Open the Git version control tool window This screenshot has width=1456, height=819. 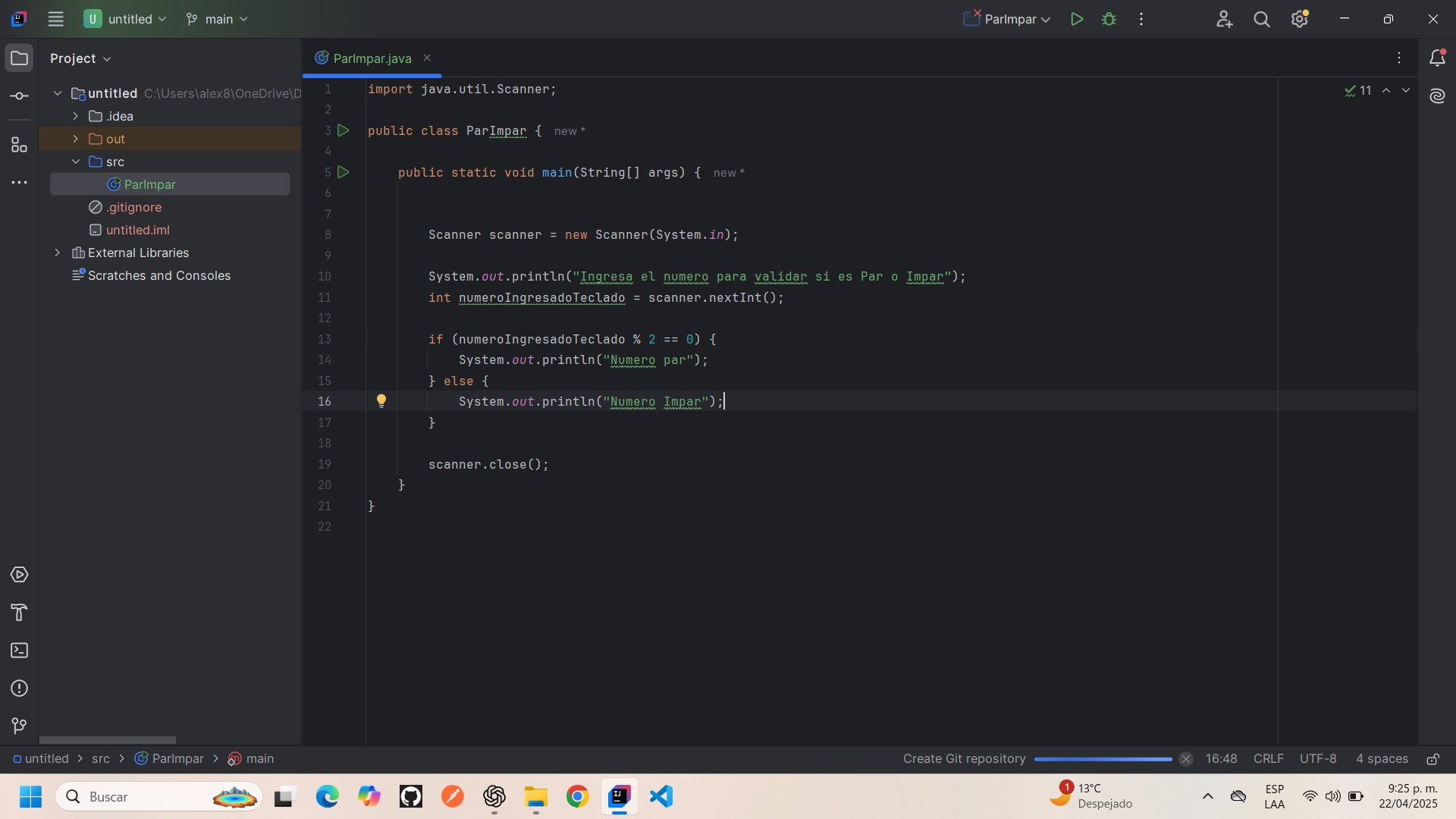pyautogui.click(x=19, y=726)
